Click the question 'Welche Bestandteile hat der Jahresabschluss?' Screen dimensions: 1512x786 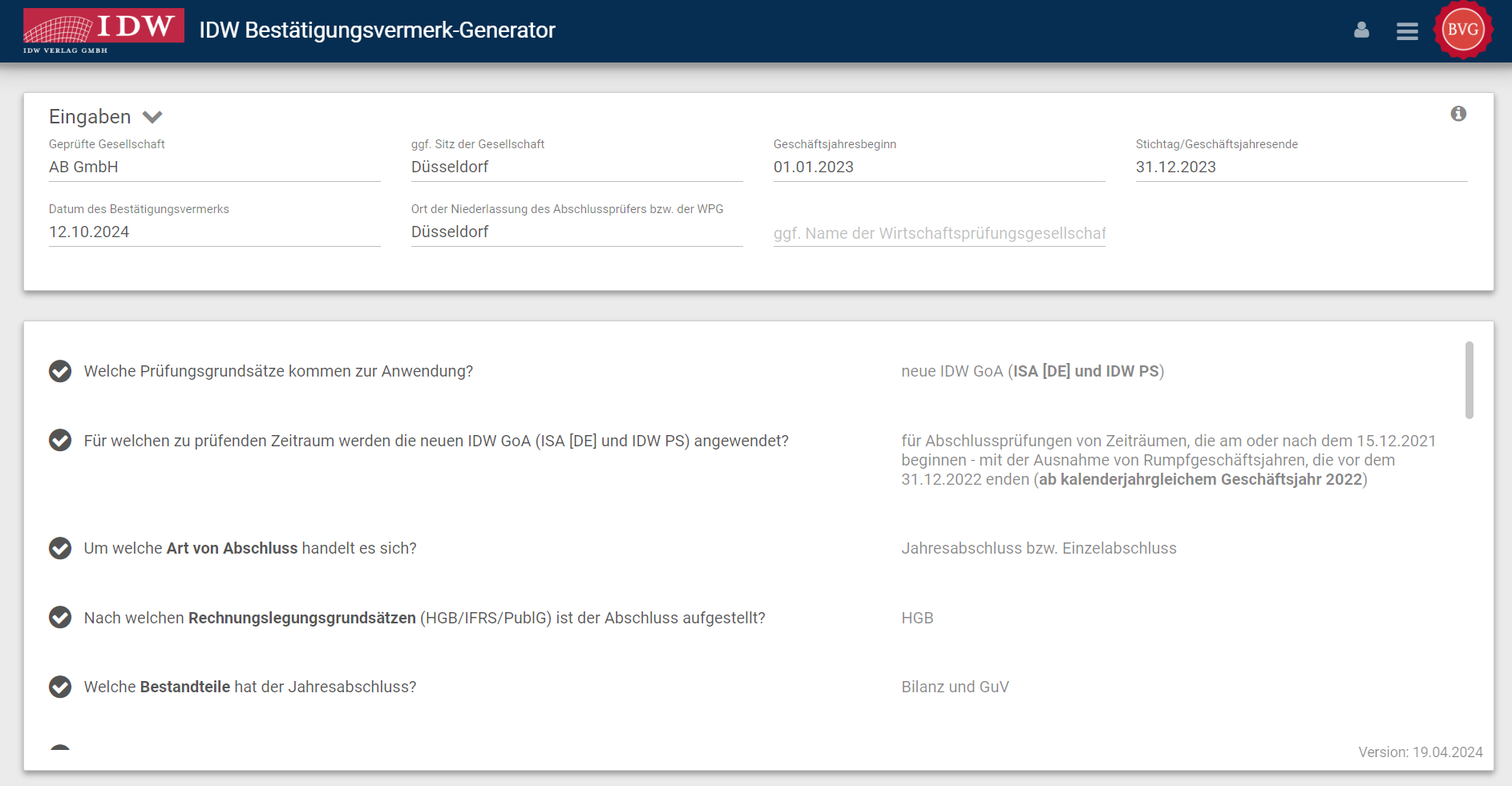[x=250, y=687]
